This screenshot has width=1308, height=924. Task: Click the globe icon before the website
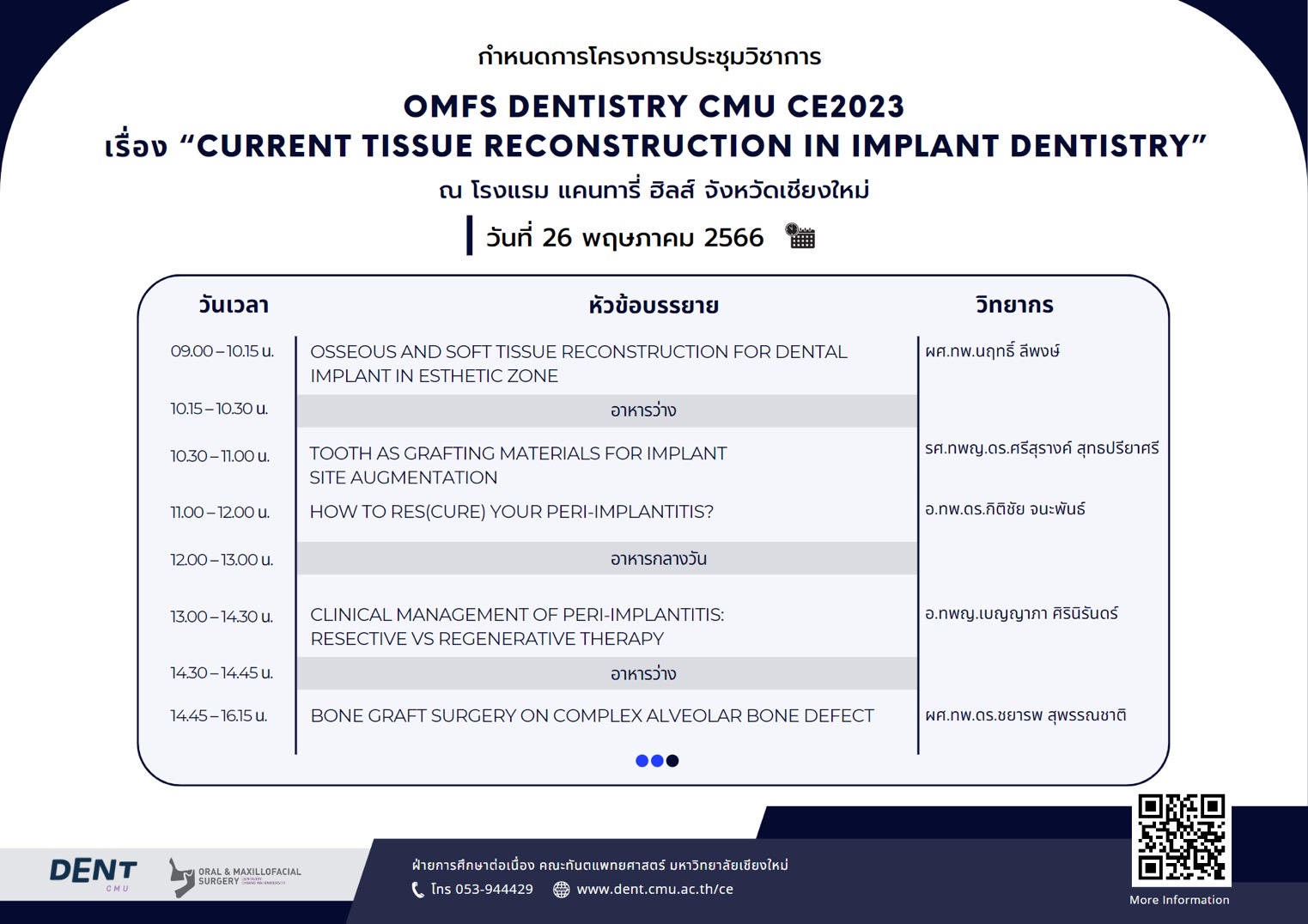(x=561, y=890)
